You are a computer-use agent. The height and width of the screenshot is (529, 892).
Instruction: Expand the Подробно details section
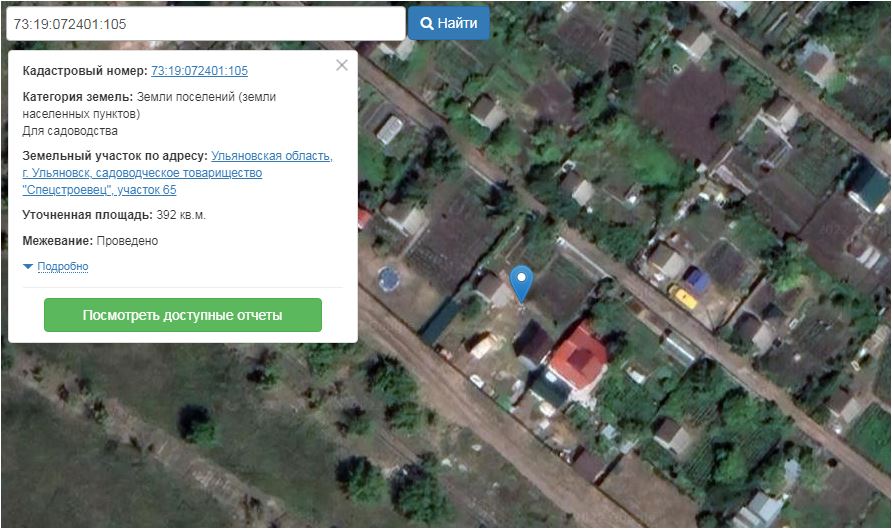pyautogui.click(x=63, y=266)
